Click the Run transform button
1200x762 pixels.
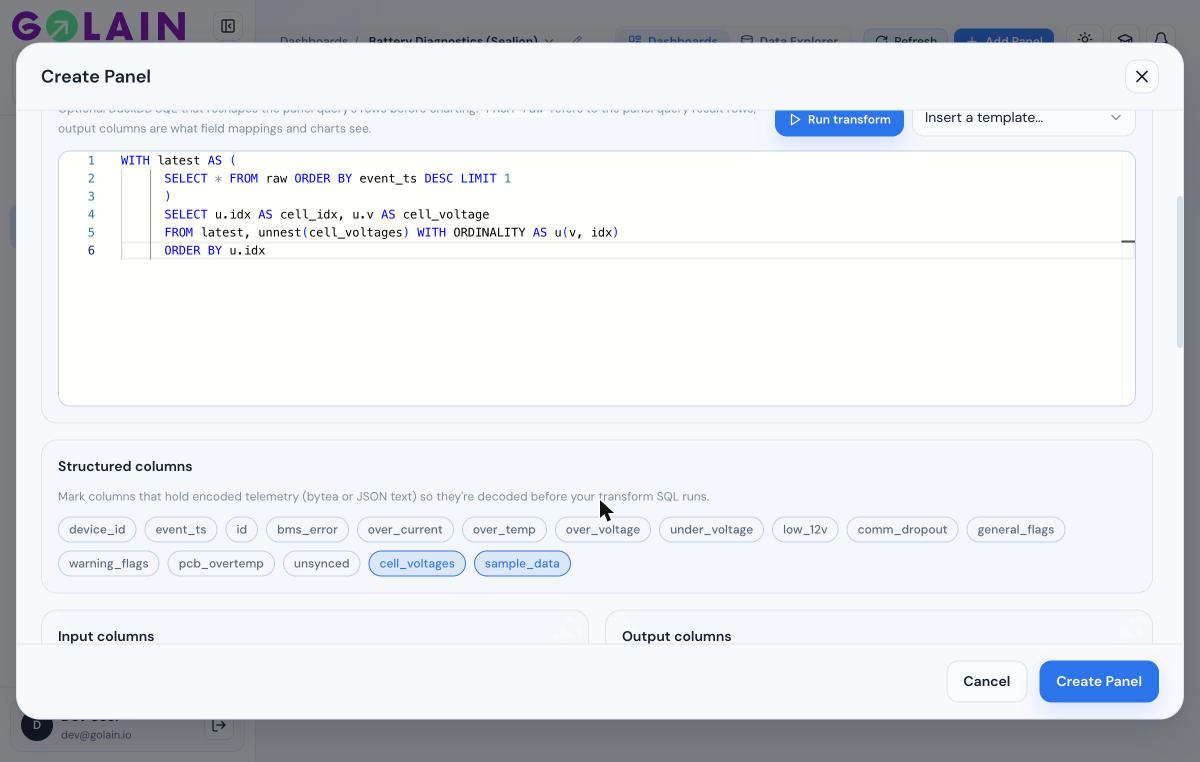coord(839,119)
